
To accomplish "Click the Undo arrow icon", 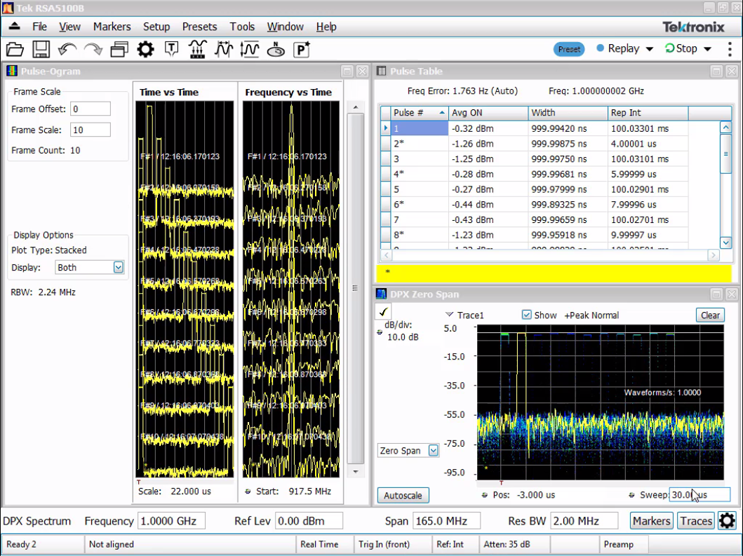I will click(x=67, y=49).
